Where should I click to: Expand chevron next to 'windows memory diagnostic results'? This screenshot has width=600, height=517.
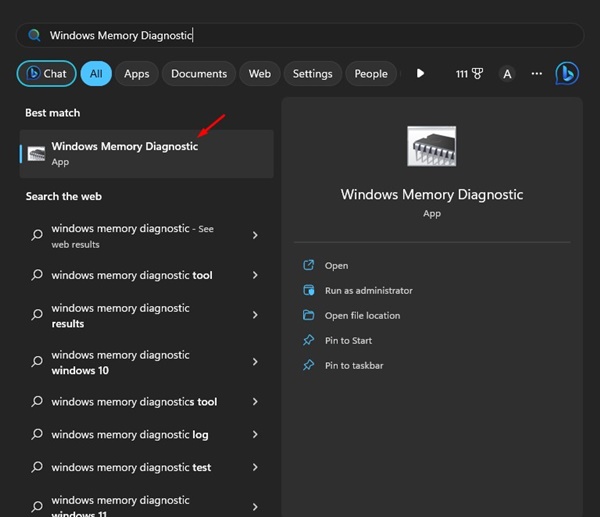click(255, 315)
